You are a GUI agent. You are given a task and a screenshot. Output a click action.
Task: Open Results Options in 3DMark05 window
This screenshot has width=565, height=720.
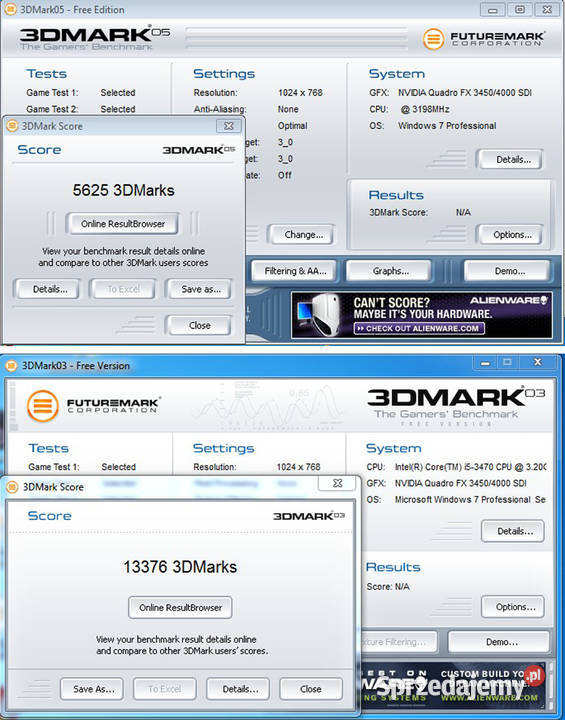pyautogui.click(x=513, y=235)
